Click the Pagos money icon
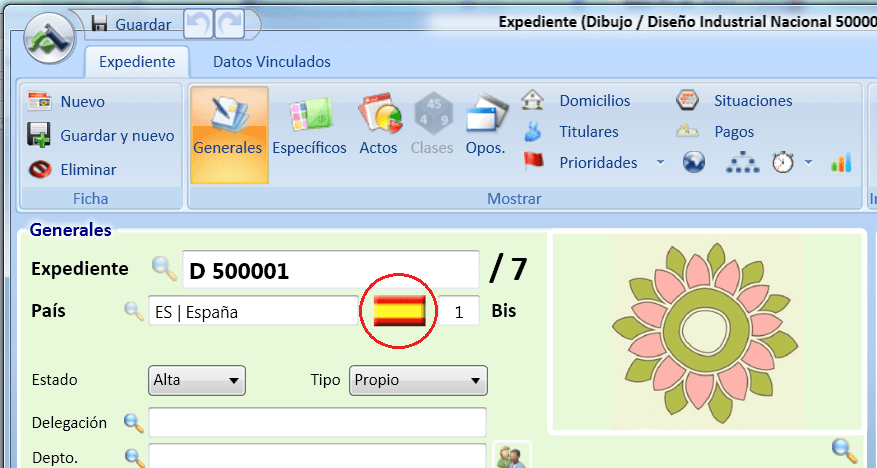The width and height of the screenshot is (877, 468). pos(687,132)
